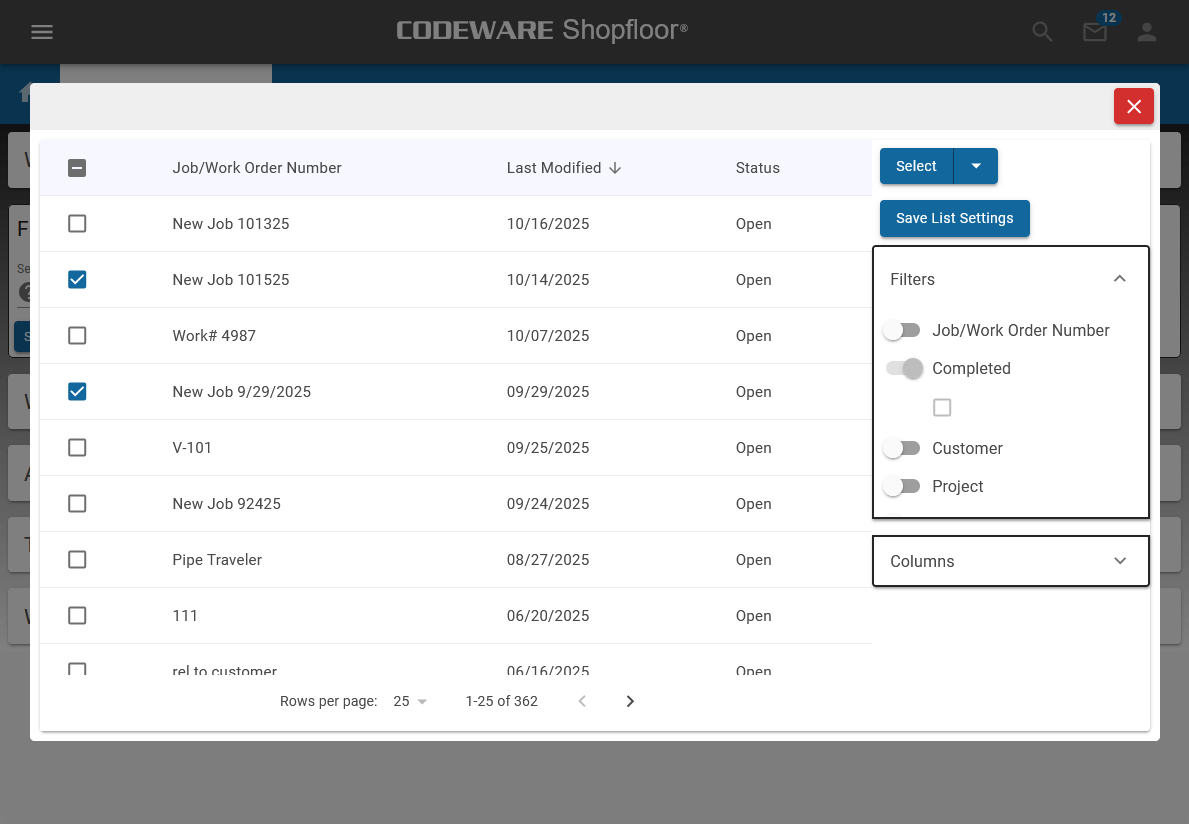Viewport: 1189px width, 824px height.
Task: Close the dialog with red X
Action: 1134,106
